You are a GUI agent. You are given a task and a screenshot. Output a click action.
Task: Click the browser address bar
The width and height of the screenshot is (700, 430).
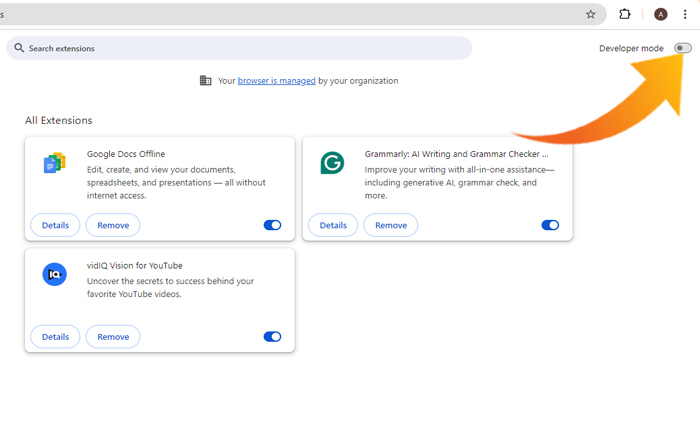pyautogui.click(x=290, y=14)
